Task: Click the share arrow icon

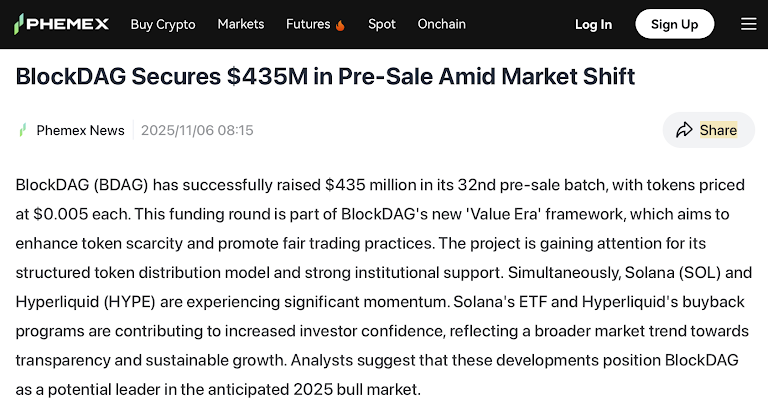Action: pyautogui.click(x=684, y=130)
